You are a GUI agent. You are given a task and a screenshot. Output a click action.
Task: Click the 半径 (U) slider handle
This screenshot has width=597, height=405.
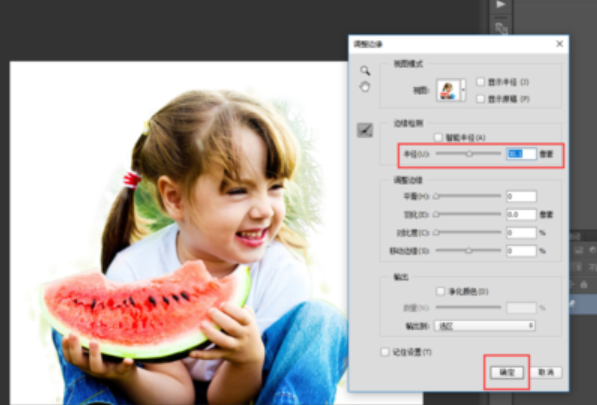pyautogui.click(x=469, y=154)
